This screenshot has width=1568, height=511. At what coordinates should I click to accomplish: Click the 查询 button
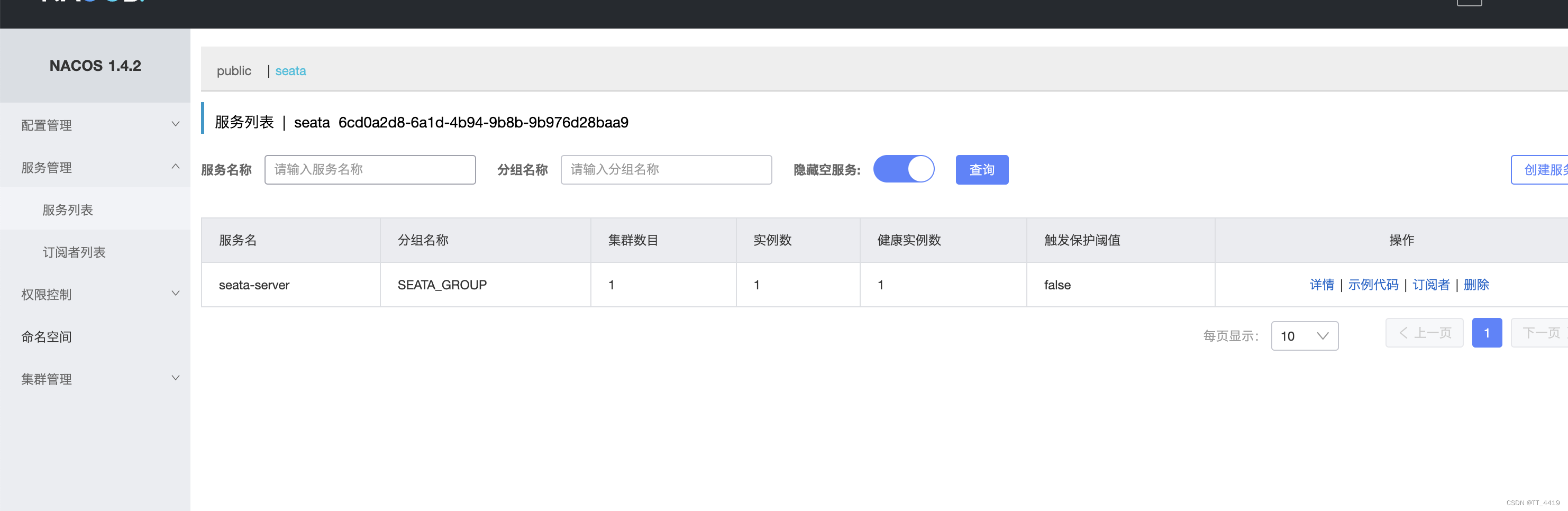[x=982, y=170]
